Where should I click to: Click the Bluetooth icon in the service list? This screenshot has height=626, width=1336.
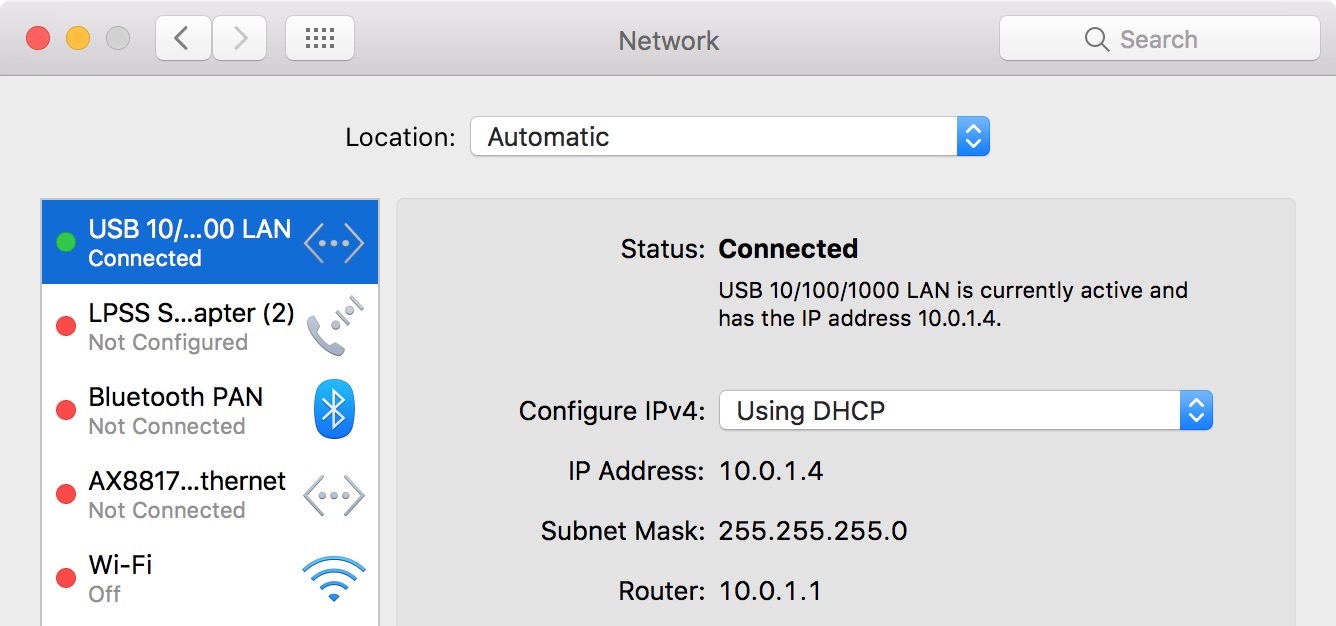click(x=335, y=410)
